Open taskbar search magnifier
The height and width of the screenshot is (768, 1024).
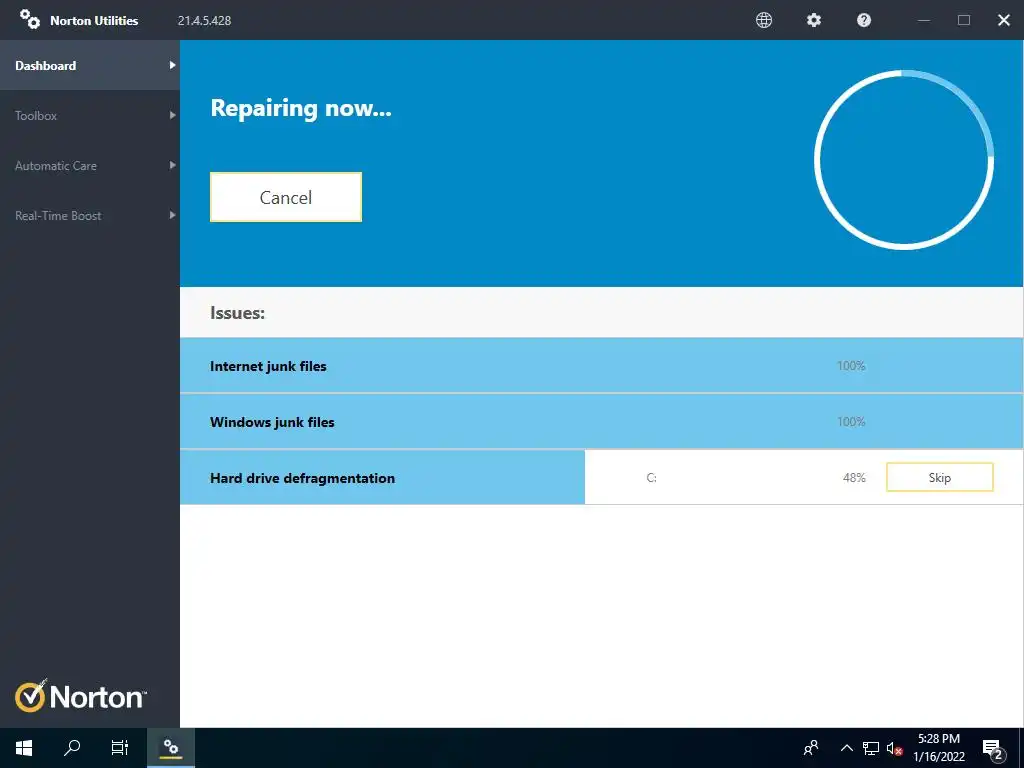(72, 748)
